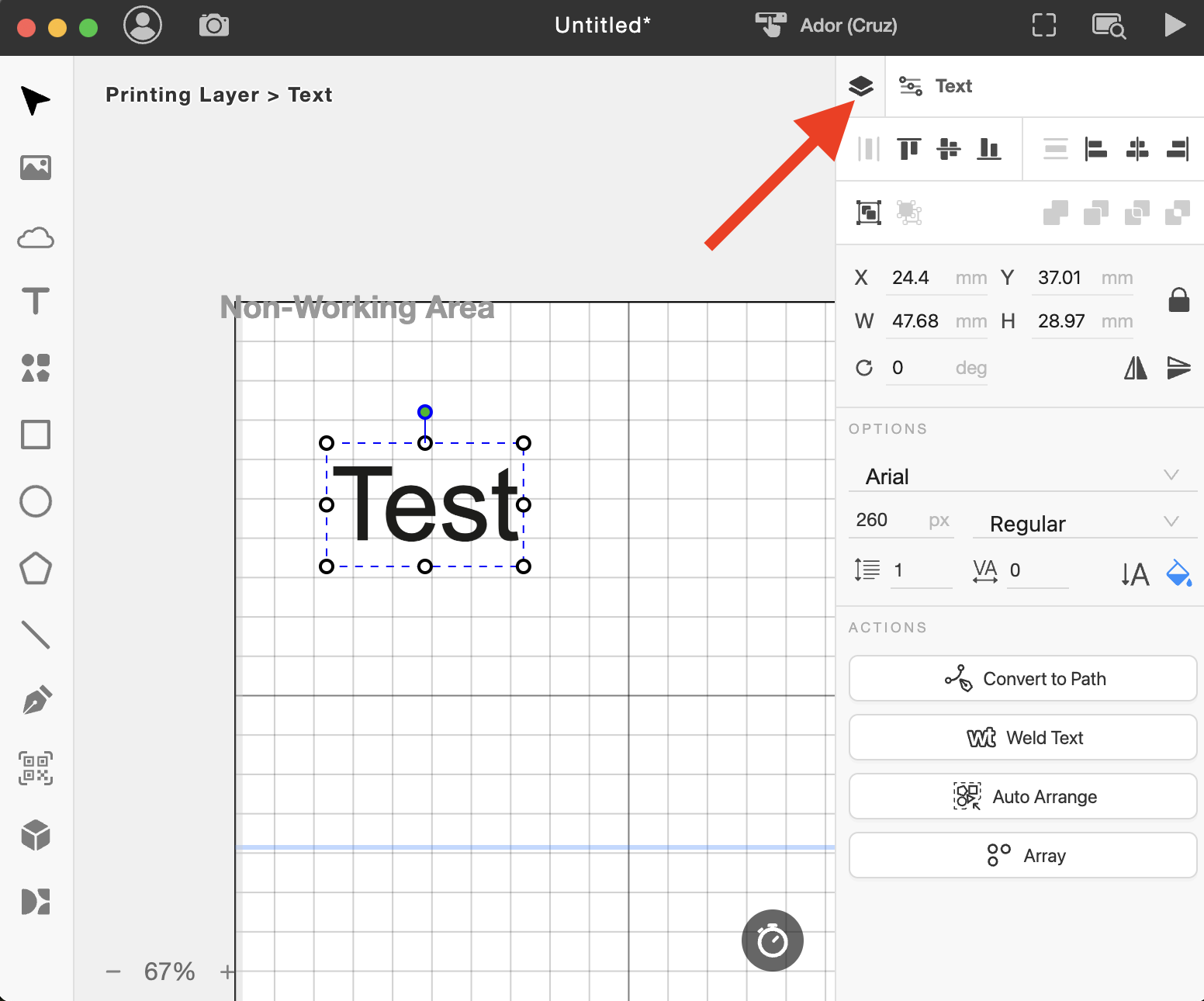Viewport: 1204px width, 1001px height.
Task: Open the Regular font style dropdown
Action: pos(1085,523)
